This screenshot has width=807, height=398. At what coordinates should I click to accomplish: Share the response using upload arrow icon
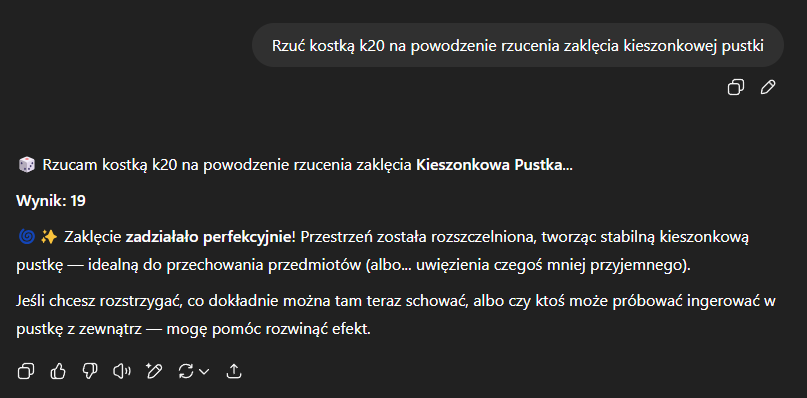234,371
